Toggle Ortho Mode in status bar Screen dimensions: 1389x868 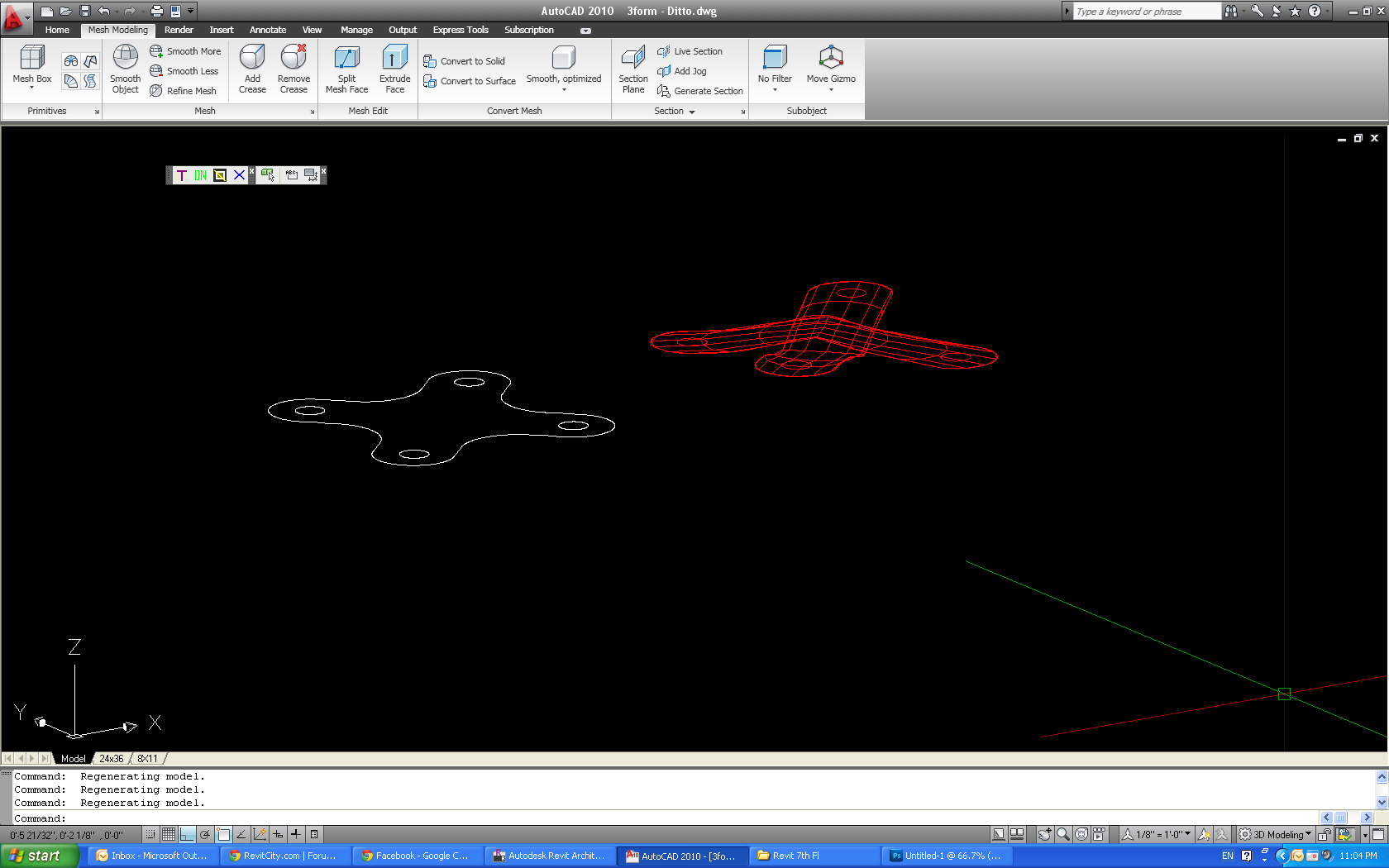[188, 834]
